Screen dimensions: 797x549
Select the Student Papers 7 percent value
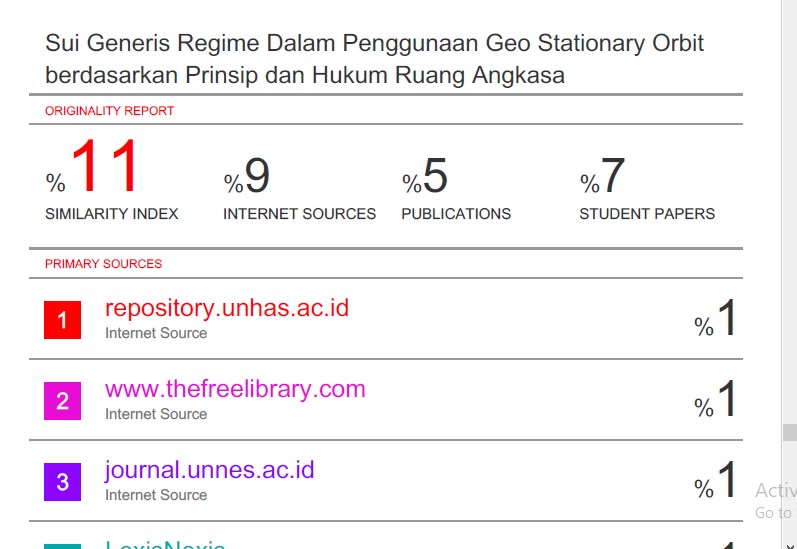611,176
